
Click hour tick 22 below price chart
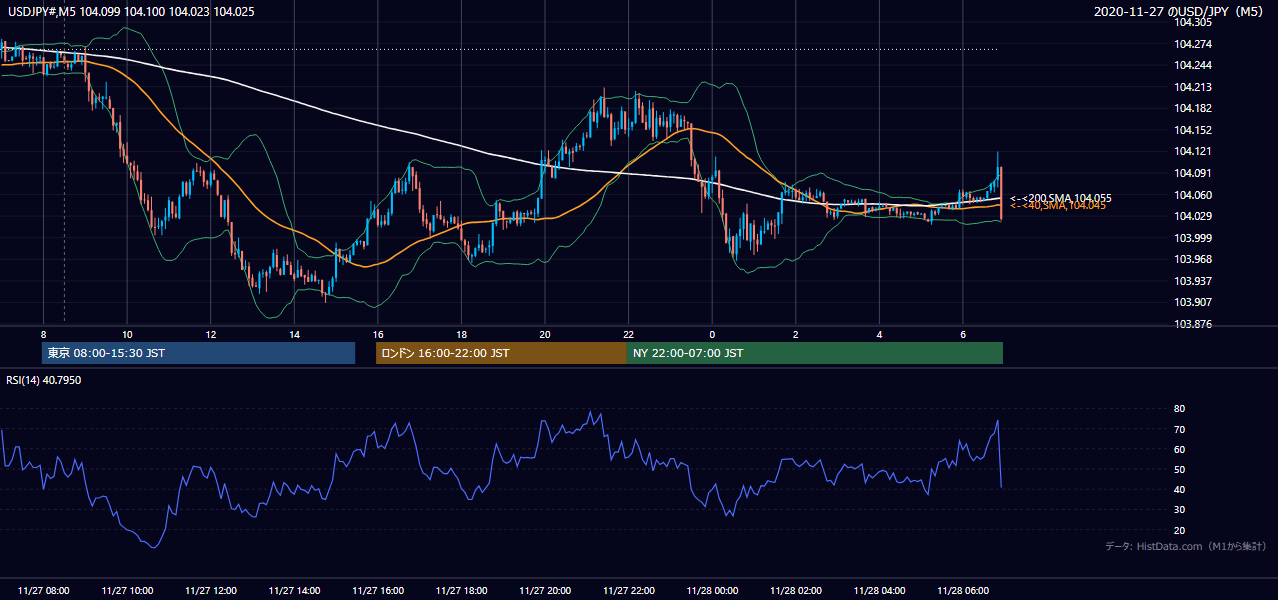pyautogui.click(x=629, y=334)
